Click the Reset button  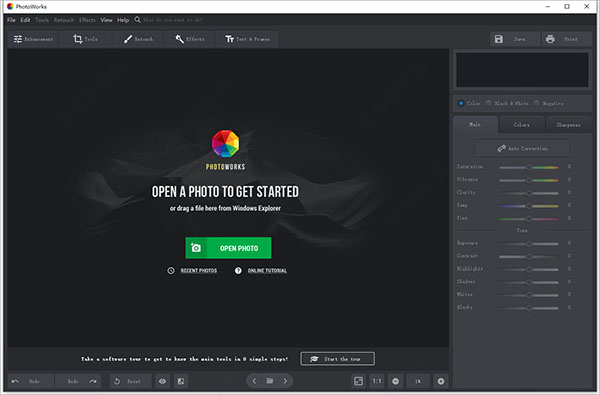click(x=131, y=381)
